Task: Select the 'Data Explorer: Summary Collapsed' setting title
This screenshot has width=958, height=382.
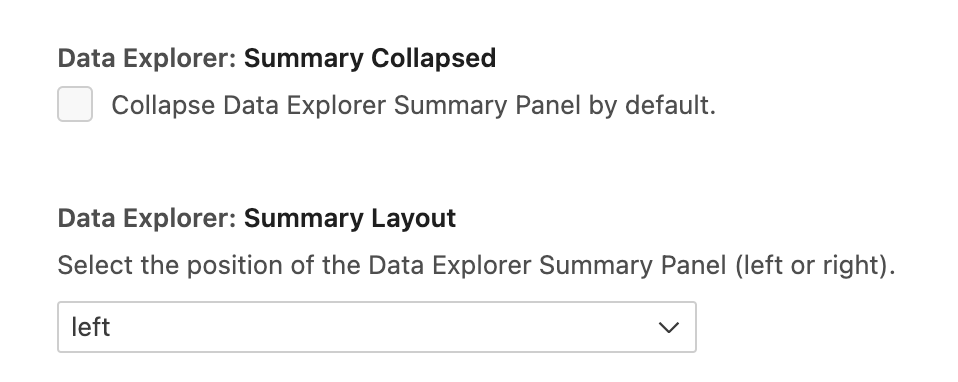Action: tap(277, 59)
